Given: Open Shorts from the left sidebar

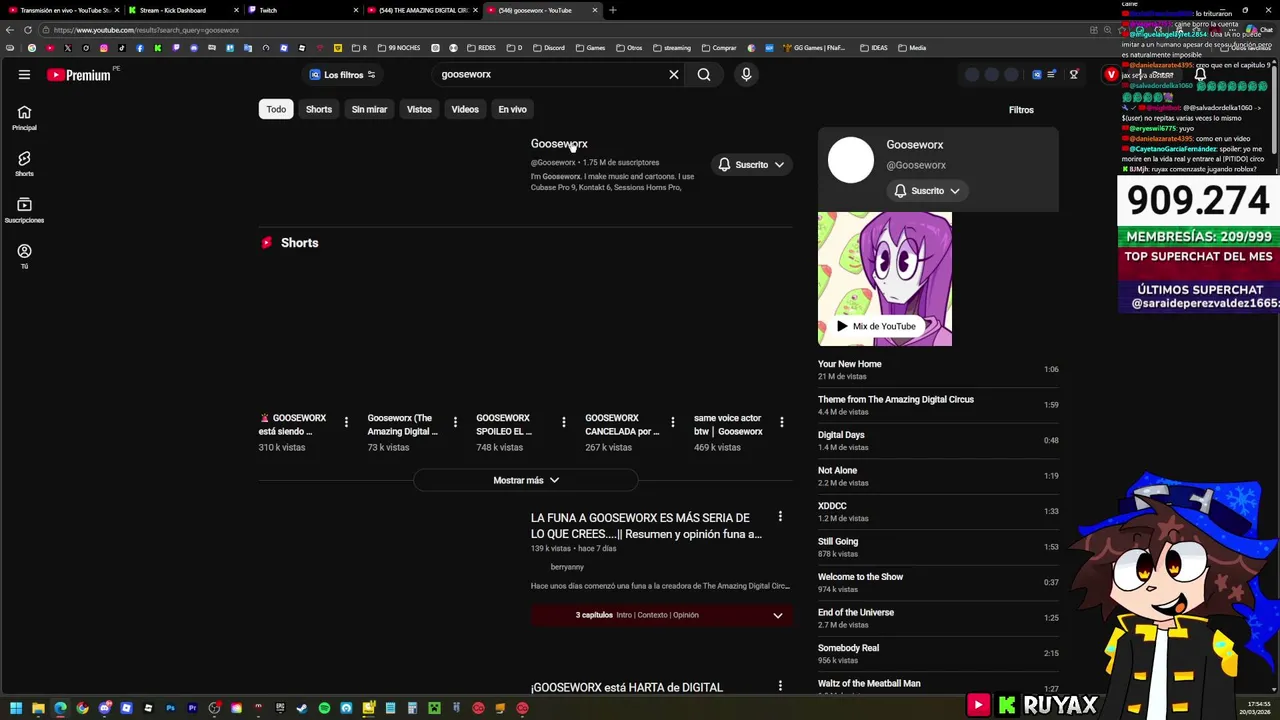Looking at the screenshot, I should pyautogui.click(x=24, y=164).
